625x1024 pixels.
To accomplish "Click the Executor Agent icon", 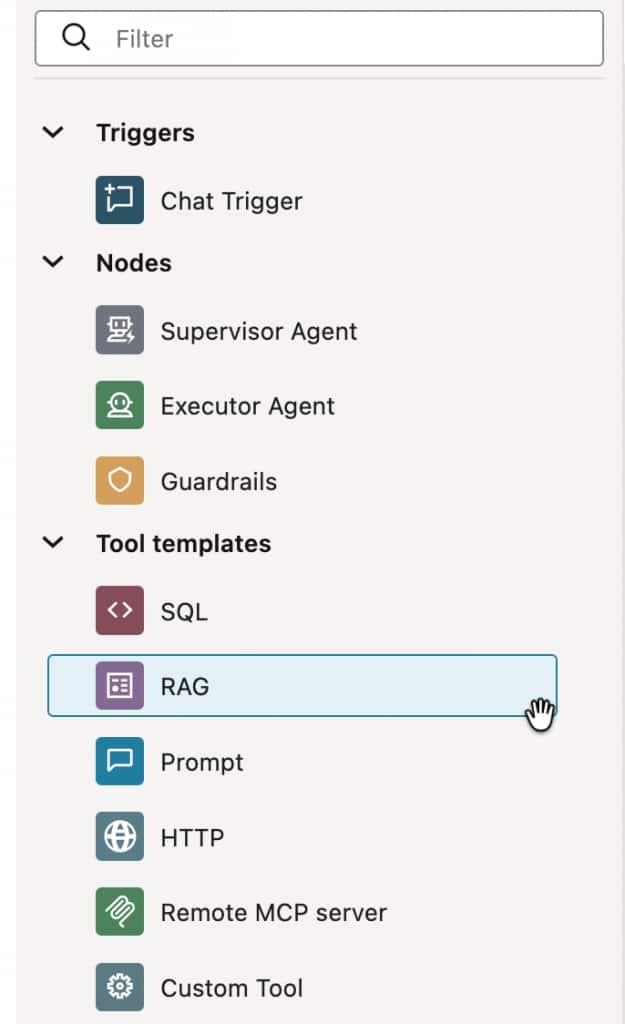I will [120, 405].
